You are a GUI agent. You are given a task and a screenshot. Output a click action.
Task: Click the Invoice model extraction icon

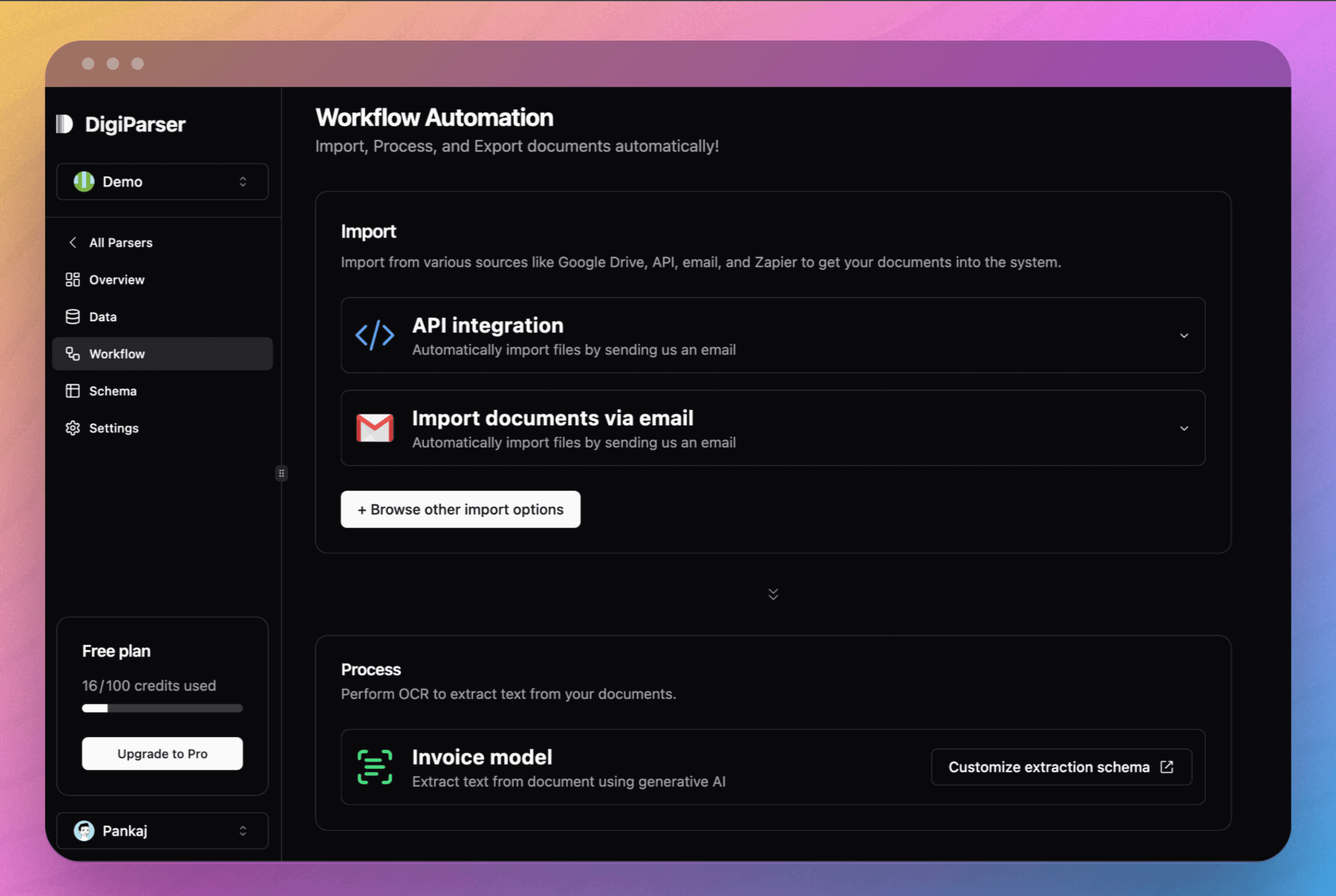tap(375, 767)
